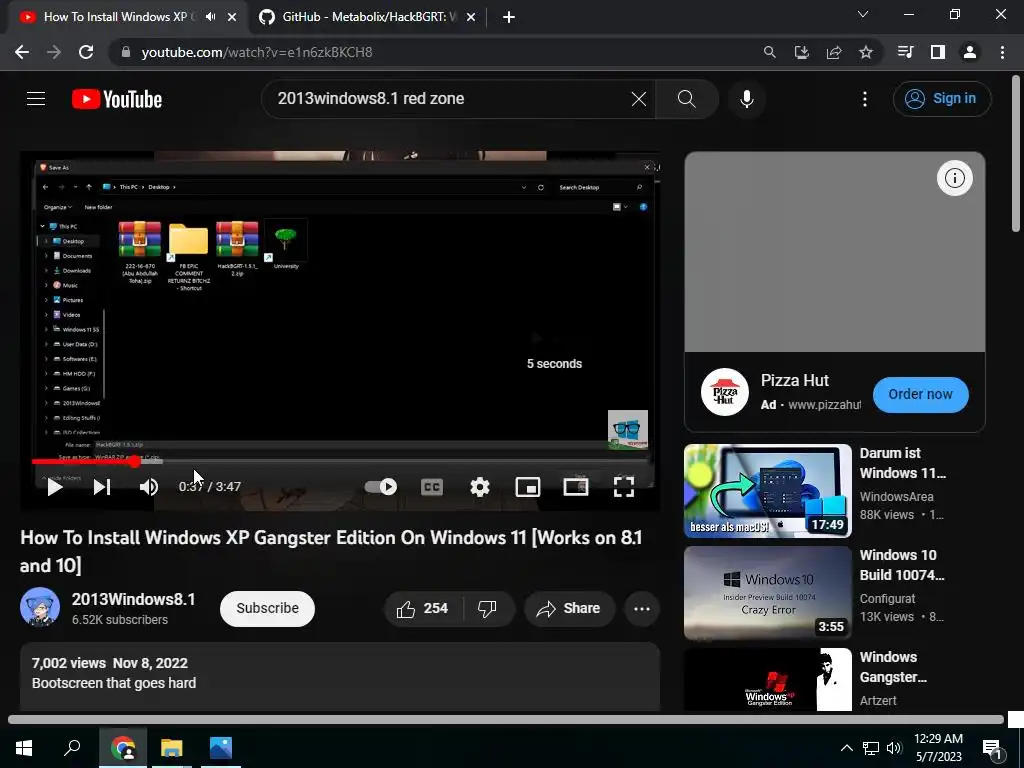
Task: Open the Windows 10 Build 10074 thumbnail
Action: (767, 593)
